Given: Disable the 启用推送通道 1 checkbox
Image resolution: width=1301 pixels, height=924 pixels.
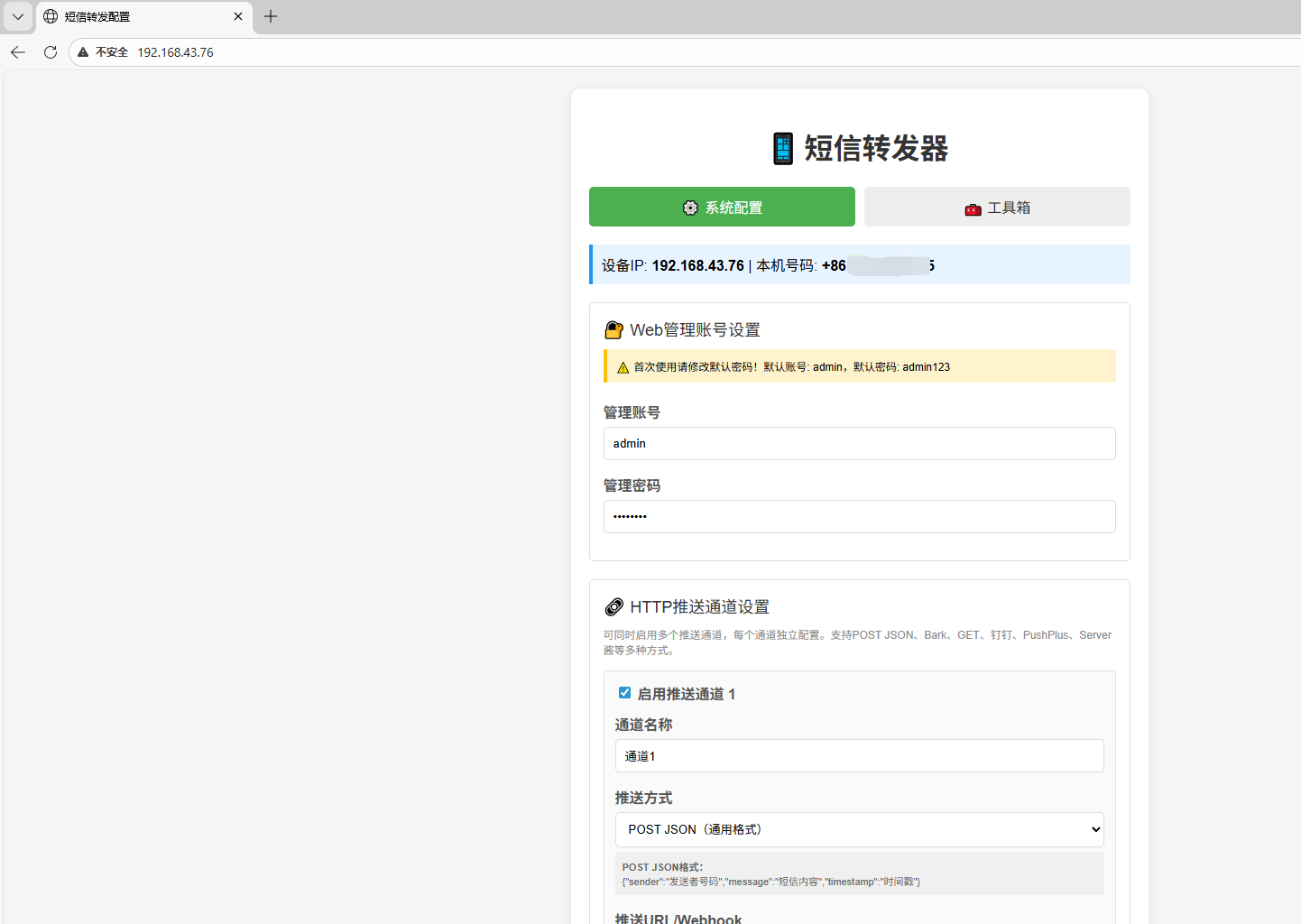Looking at the screenshot, I should click(624, 693).
